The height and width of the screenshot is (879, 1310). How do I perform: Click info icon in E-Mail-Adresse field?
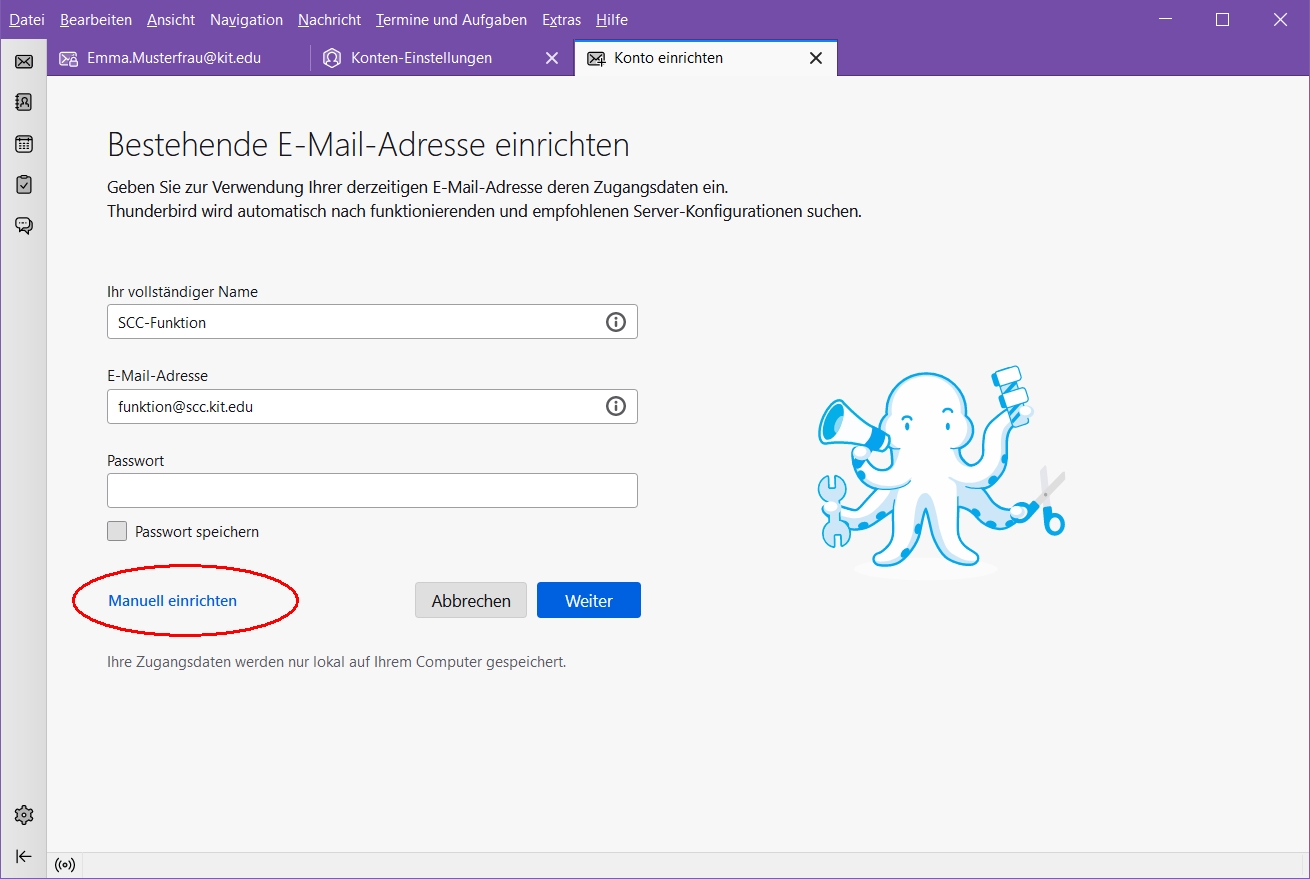pos(616,406)
